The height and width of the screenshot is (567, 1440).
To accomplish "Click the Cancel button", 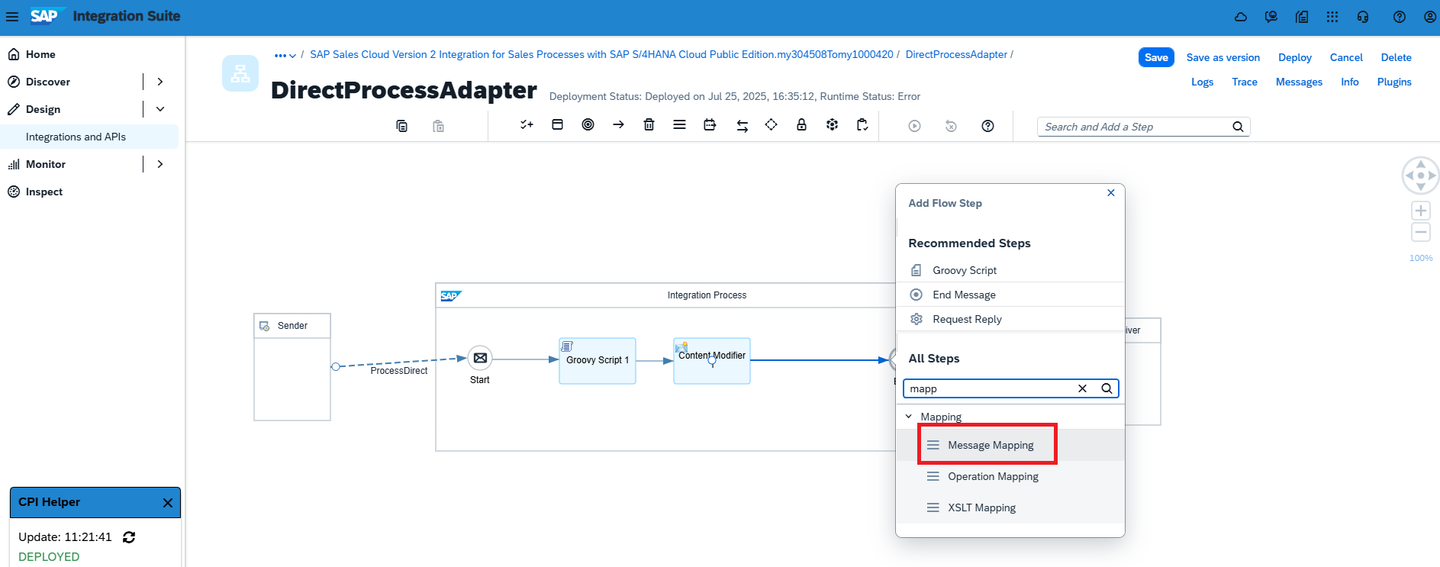I will pyautogui.click(x=1346, y=58).
